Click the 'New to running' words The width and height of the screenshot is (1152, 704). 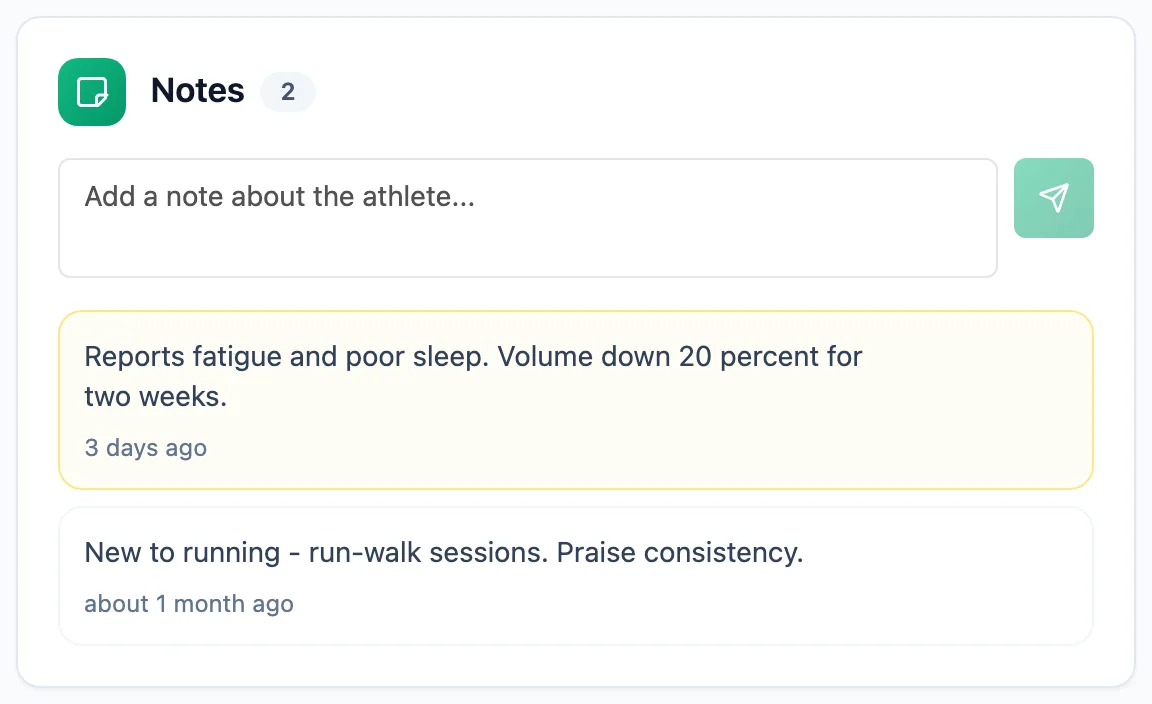182,553
